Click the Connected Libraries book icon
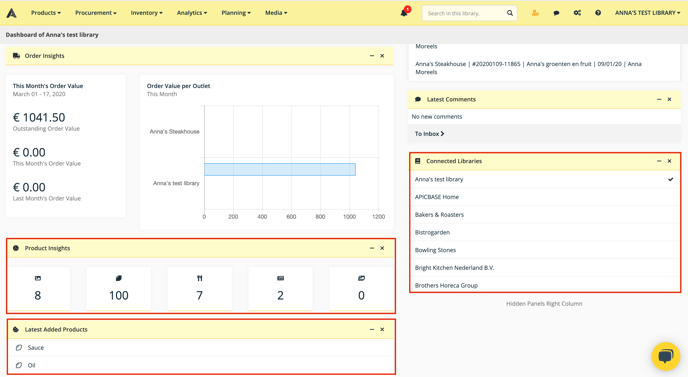Viewport: 688px width, 377px height. pyautogui.click(x=418, y=161)
